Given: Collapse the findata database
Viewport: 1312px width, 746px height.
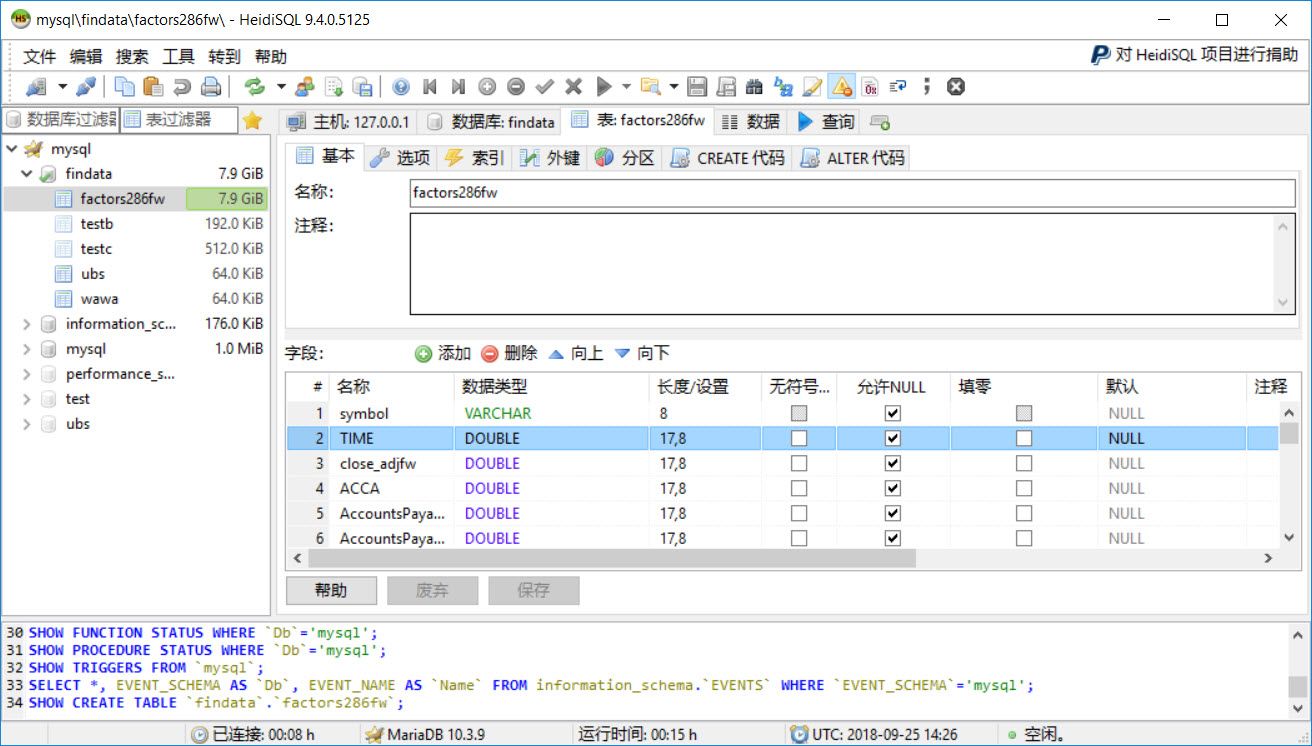Looking at the screenshot, I should coord(27,173).
